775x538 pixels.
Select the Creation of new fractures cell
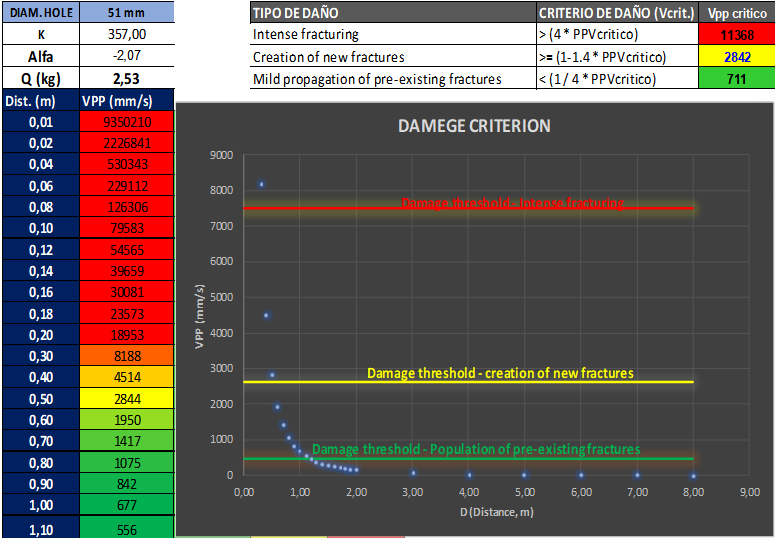pyautogui.click(x=393, y=57)
